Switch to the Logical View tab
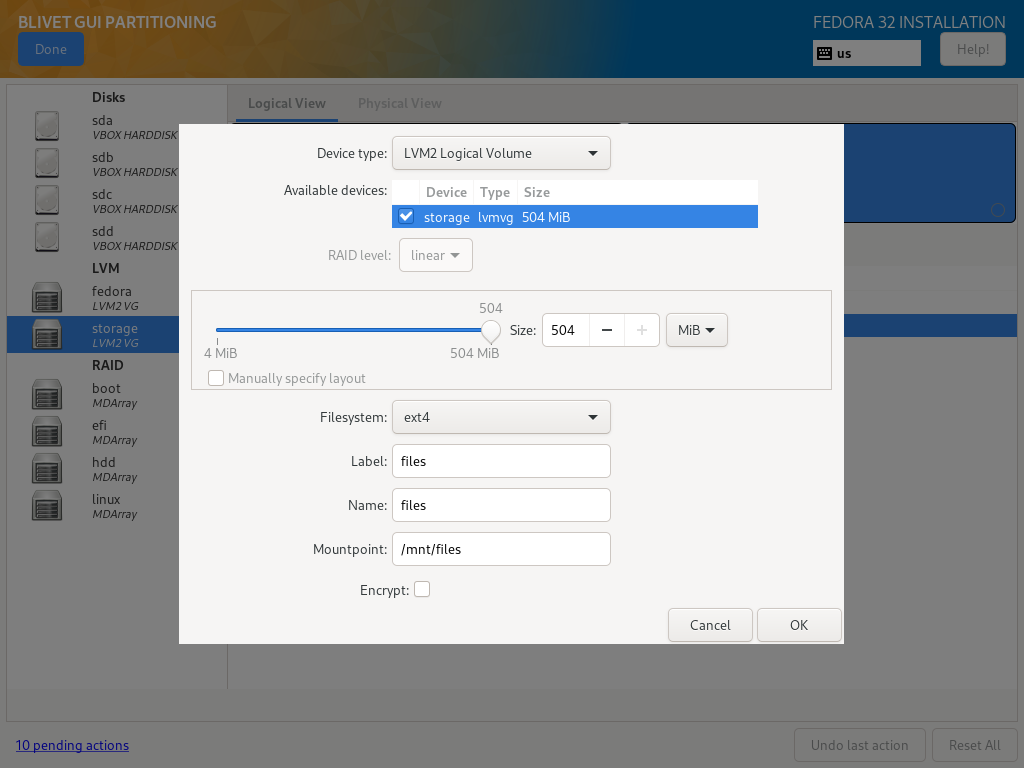The image size is (1024, 768). coord(287,103)
